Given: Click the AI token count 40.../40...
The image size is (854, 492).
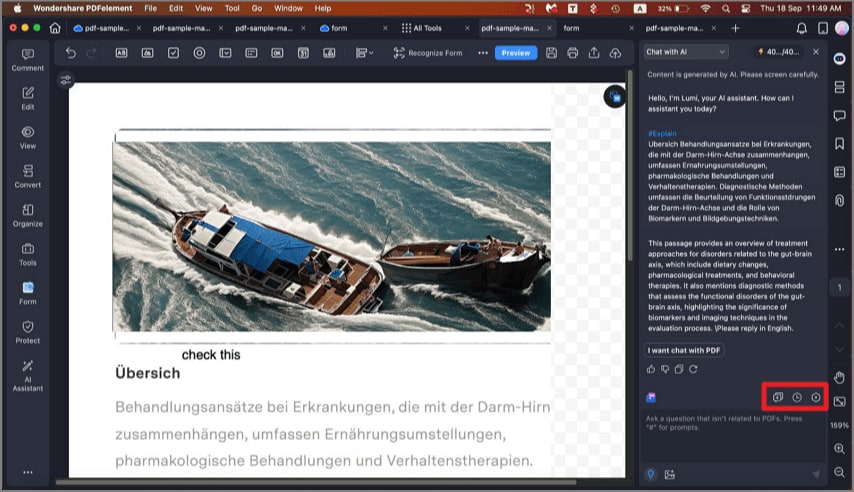Looking at the screenshot, I should pyautogui.click(x=779, y=52).
